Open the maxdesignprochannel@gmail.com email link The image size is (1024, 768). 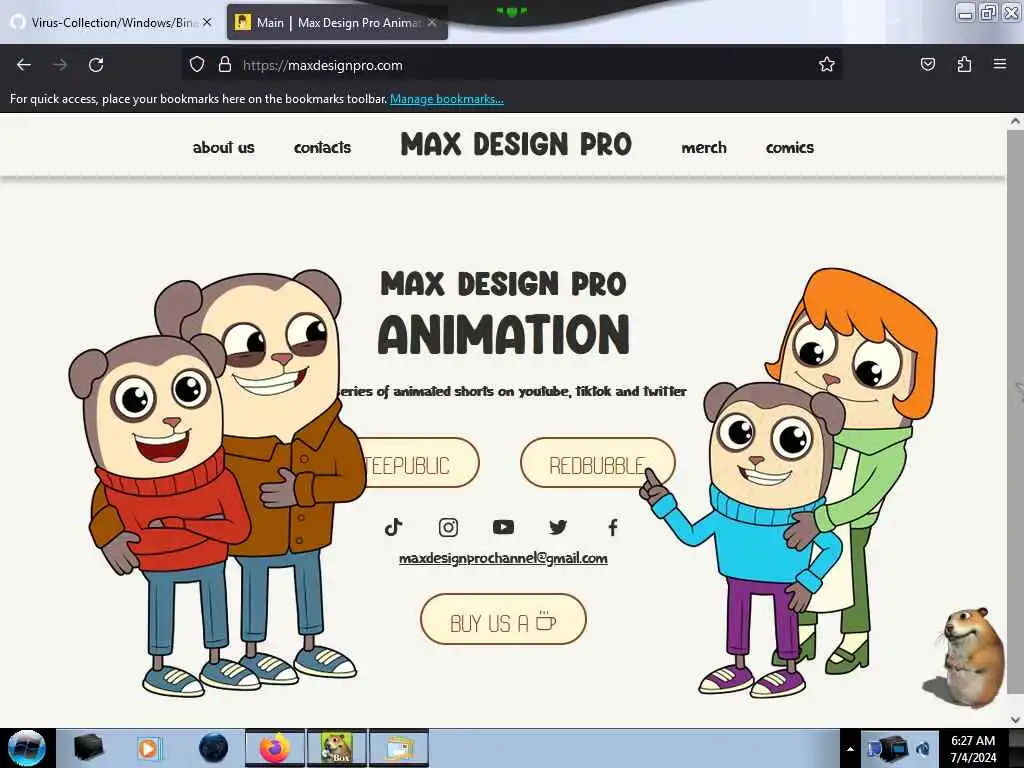tap(503, 558)
